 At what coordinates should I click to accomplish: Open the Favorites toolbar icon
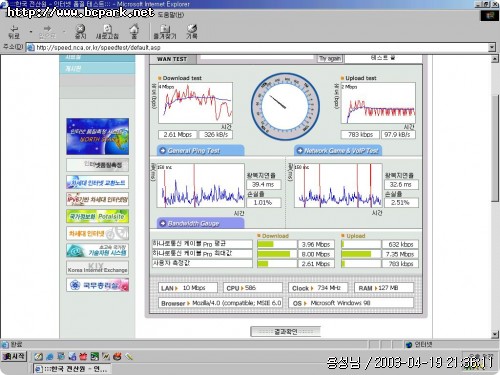(165, 32)
